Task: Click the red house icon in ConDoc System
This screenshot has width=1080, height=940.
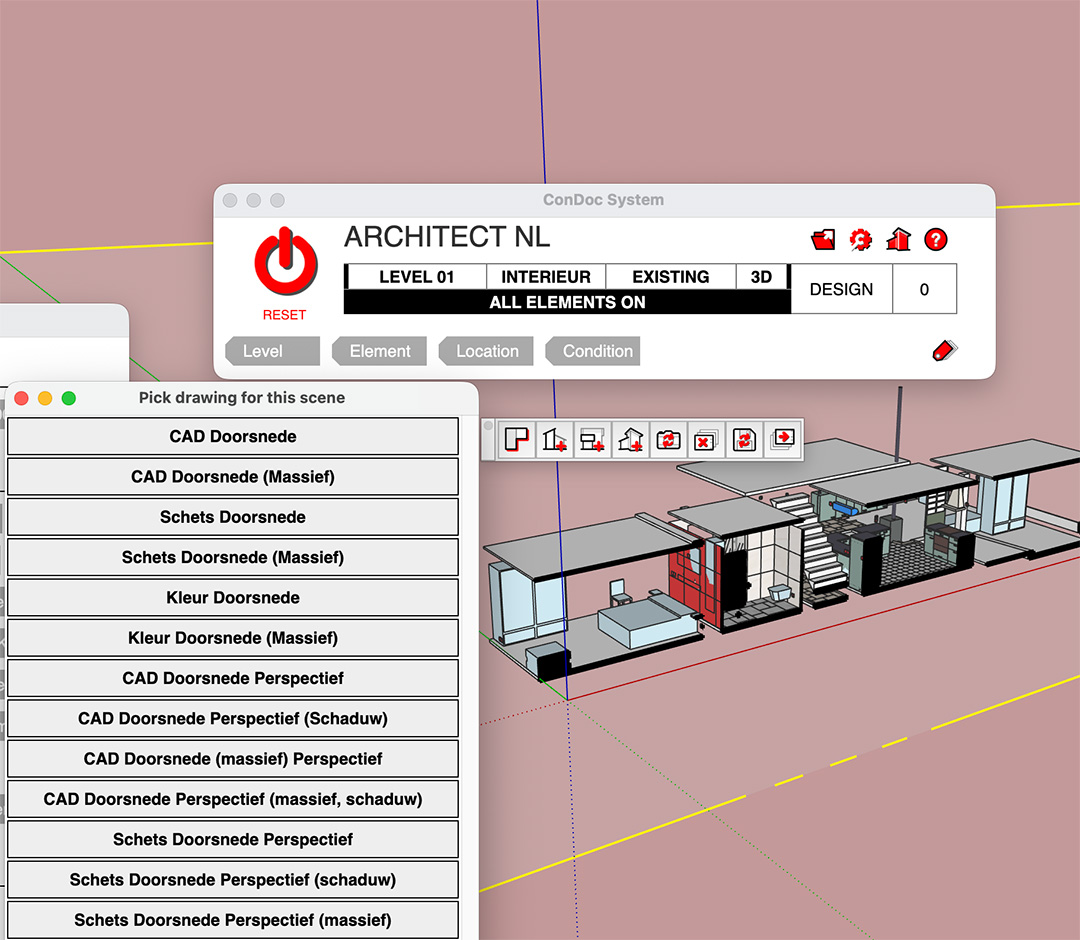Action: (898, 240)
